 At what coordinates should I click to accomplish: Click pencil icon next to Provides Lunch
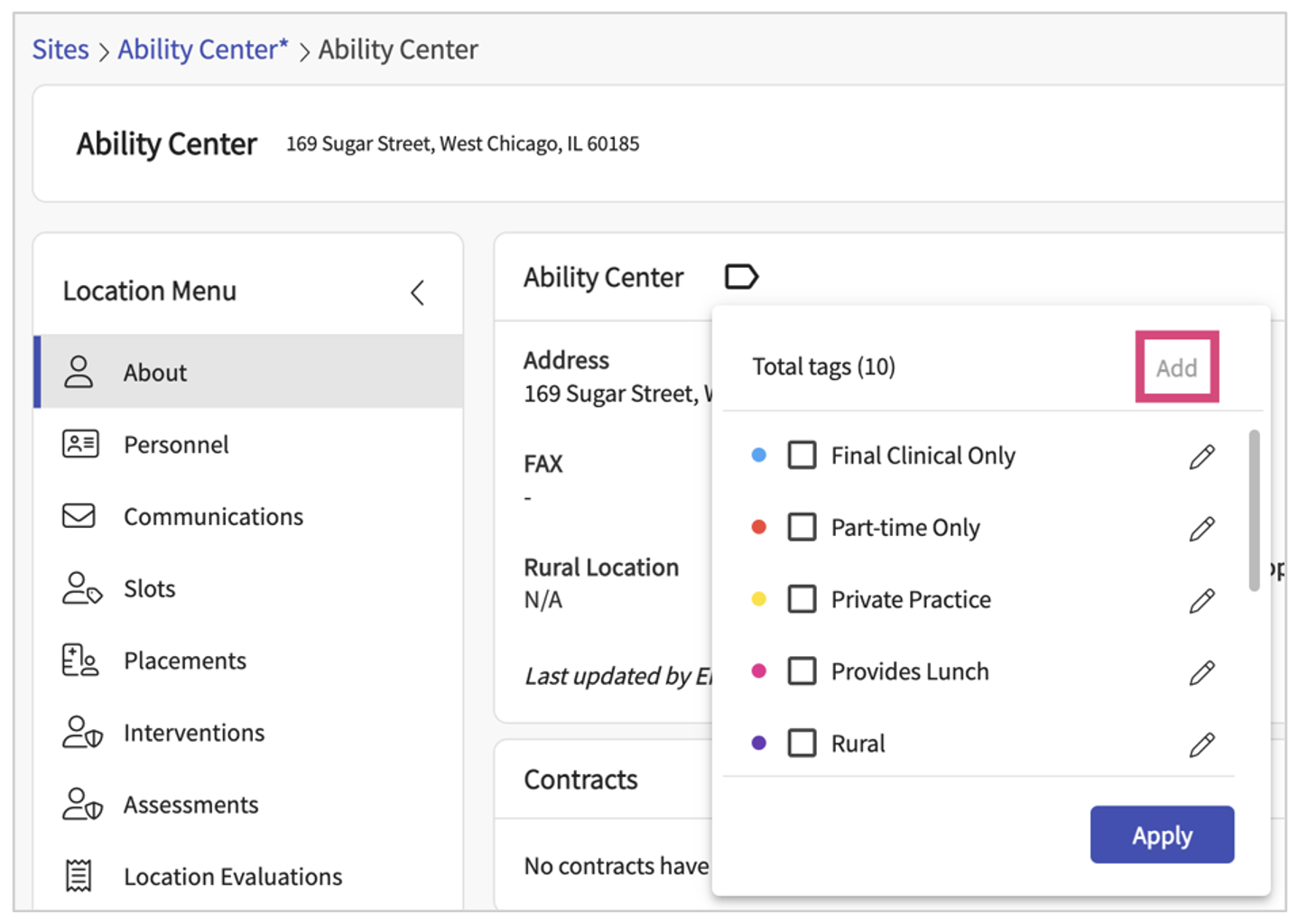point(1201,673)
